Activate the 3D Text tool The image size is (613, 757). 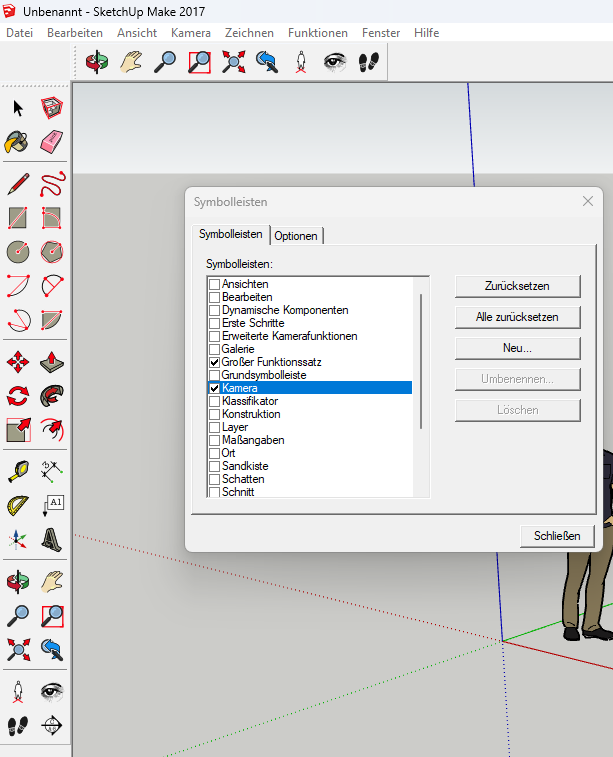pos(52,539)
